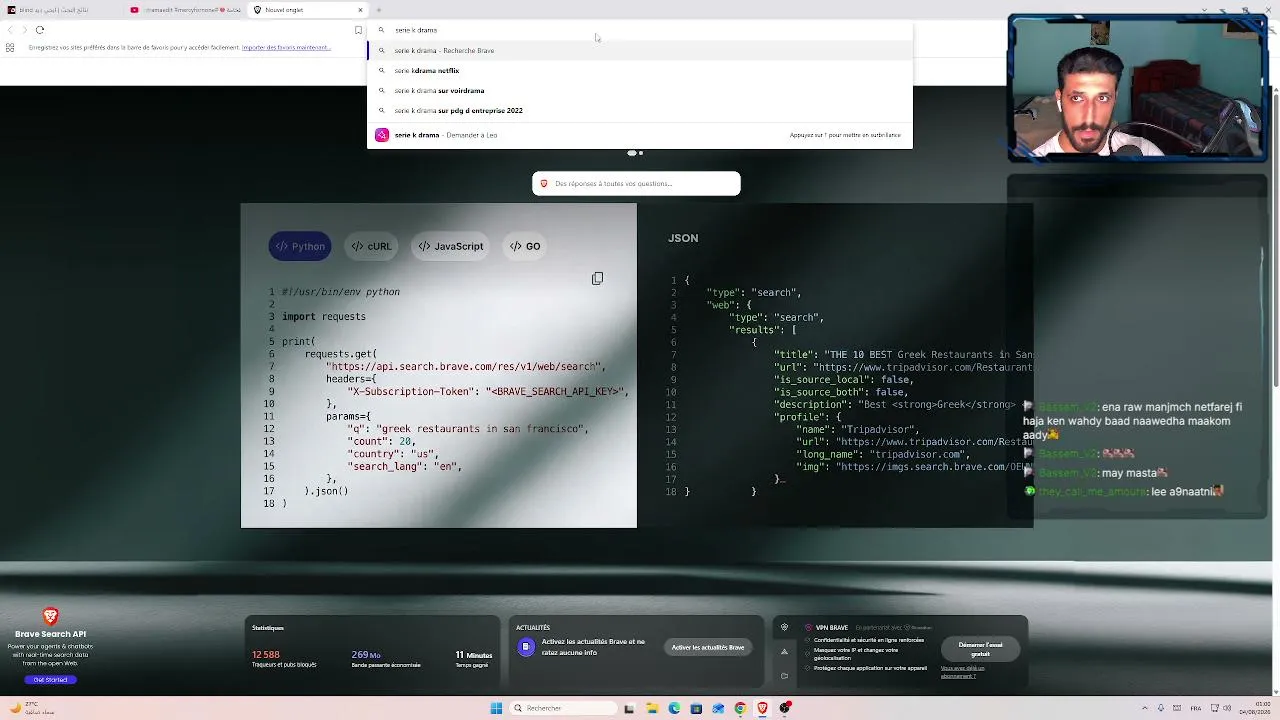1280x720 pixels.
Task: Click the purple news icon in Actualités card
Action: 526,647
